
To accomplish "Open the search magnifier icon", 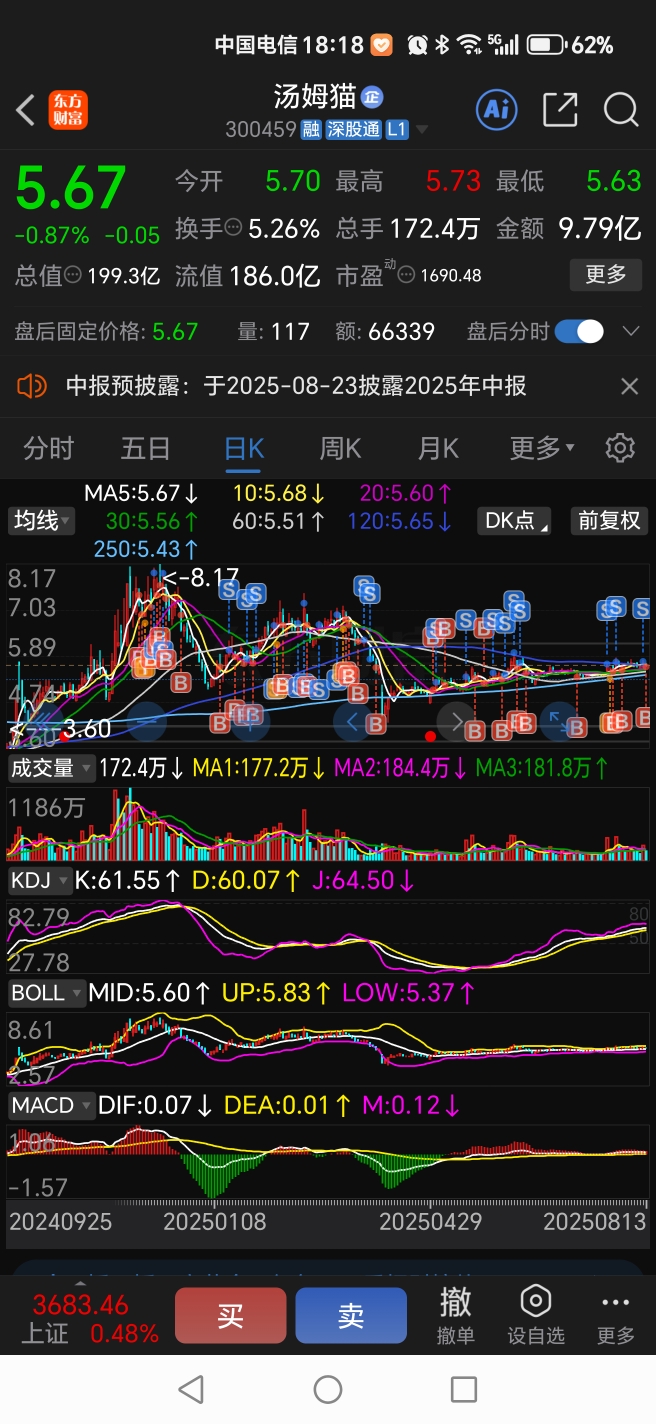I will (621, 110).
